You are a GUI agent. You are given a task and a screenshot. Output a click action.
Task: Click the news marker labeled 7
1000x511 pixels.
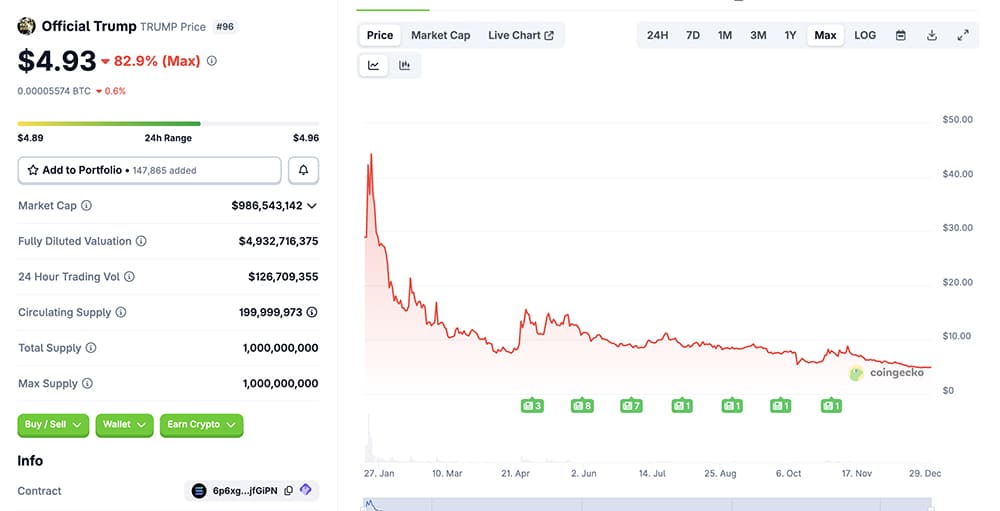click(631, 406)
